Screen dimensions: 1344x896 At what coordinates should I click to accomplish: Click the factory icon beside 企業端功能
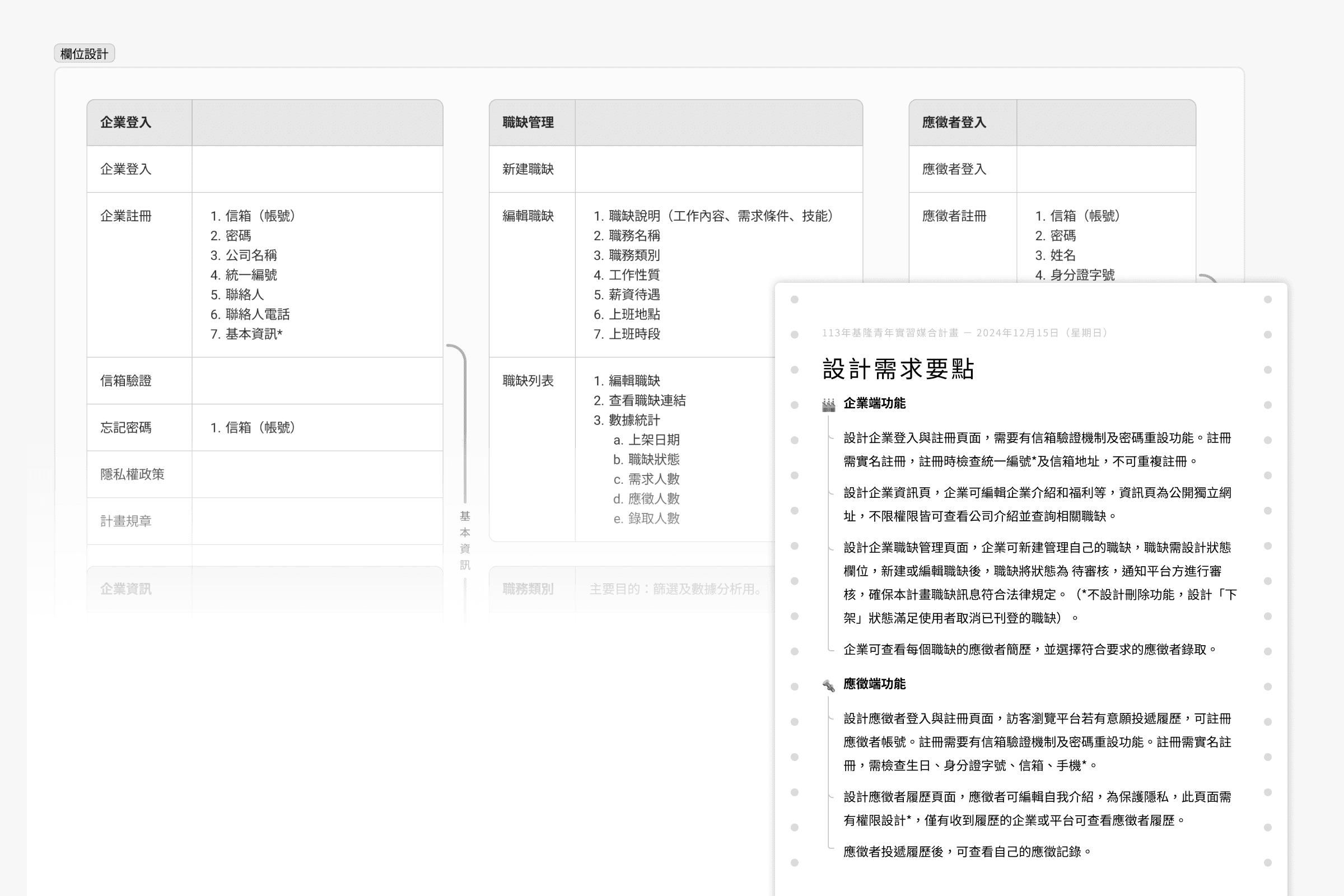[828, 404]
